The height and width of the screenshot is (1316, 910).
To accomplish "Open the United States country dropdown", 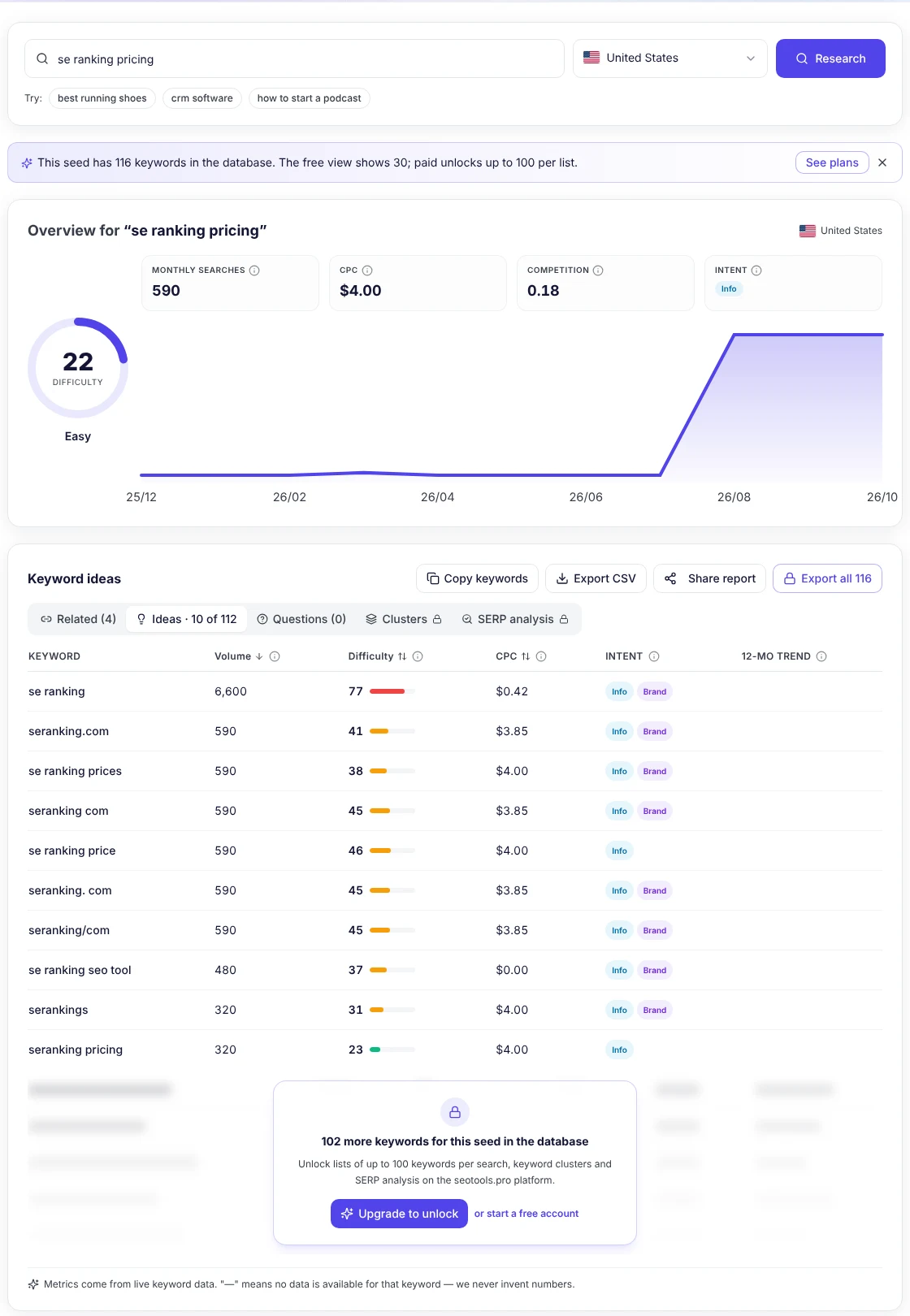I will click(x=670, y=58).
